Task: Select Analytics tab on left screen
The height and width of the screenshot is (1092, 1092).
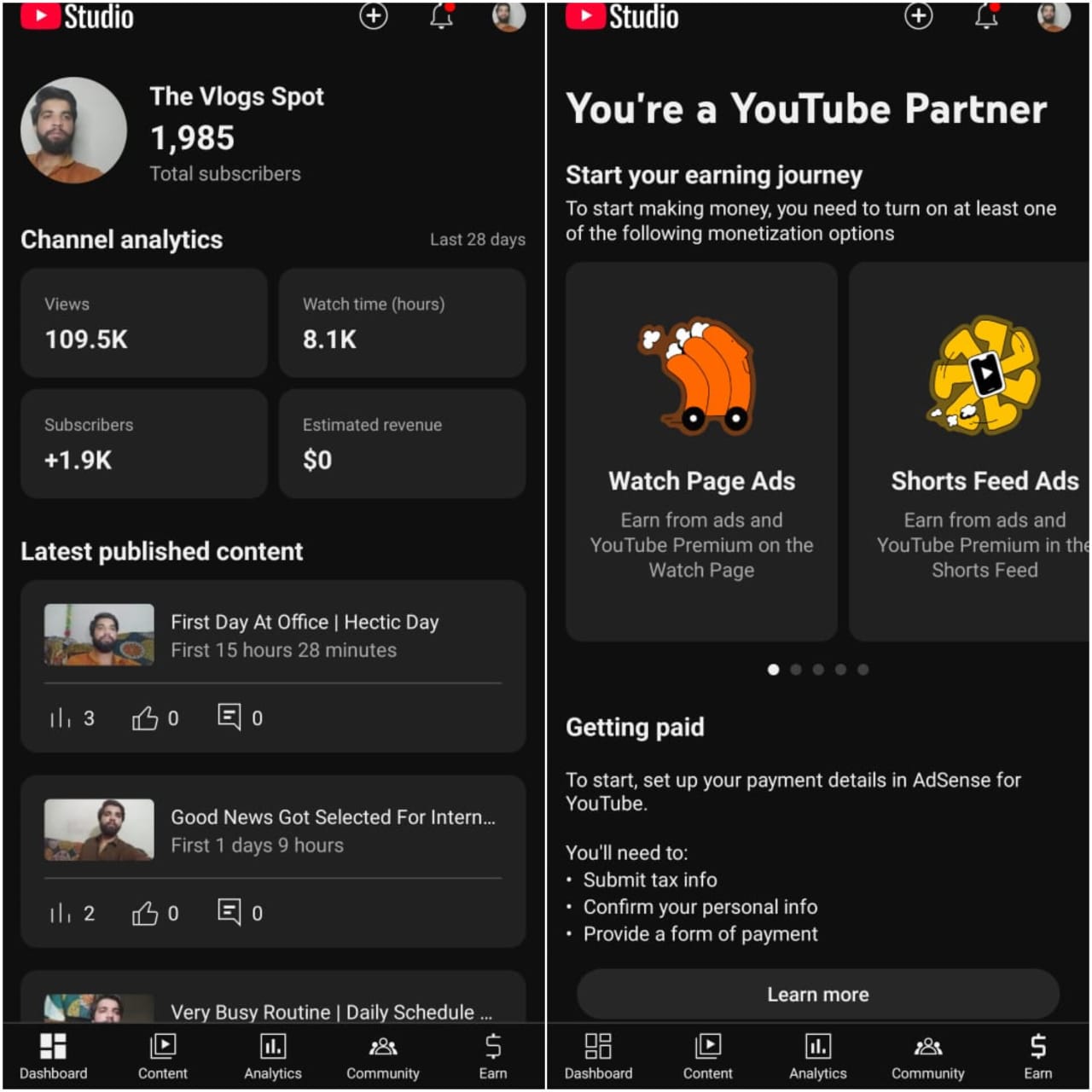Action: tap(273, 1056)
